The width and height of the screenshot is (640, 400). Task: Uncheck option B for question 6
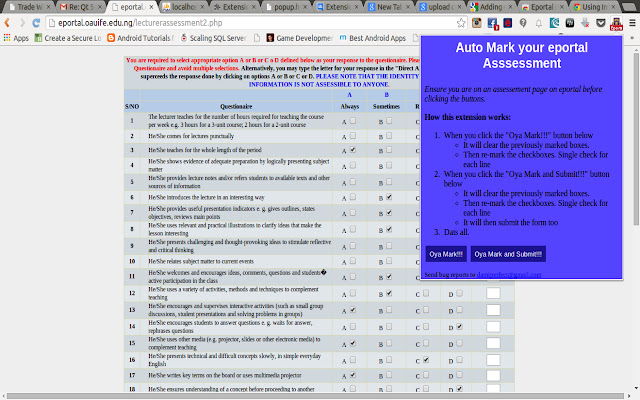(389, 197)
